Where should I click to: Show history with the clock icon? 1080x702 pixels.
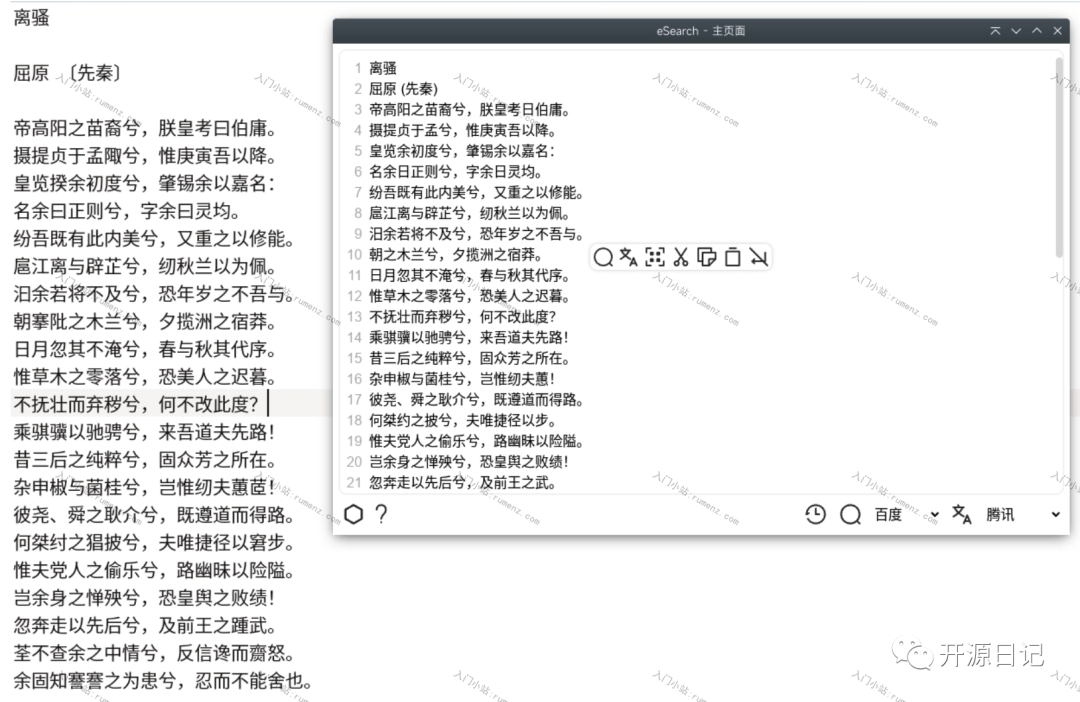pyautogui.click(x=816, y=515)
